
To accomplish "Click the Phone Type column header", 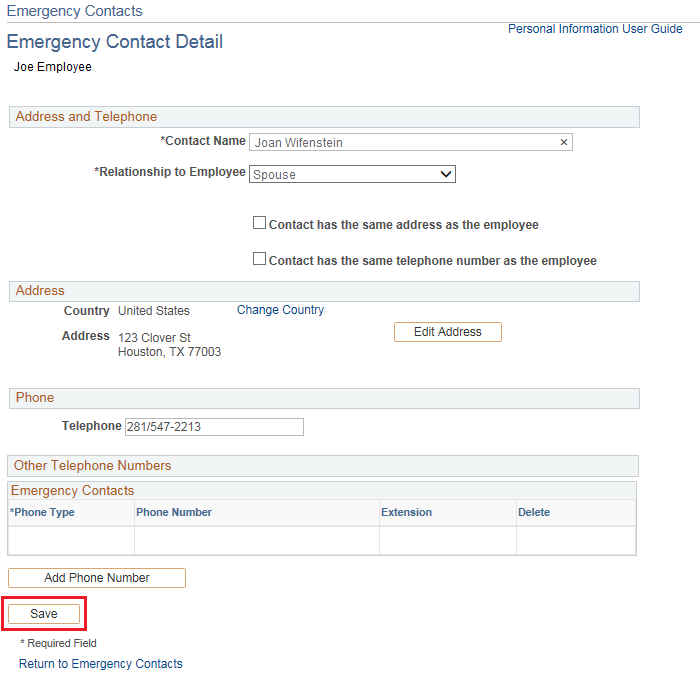I will (x=43, y=512).
